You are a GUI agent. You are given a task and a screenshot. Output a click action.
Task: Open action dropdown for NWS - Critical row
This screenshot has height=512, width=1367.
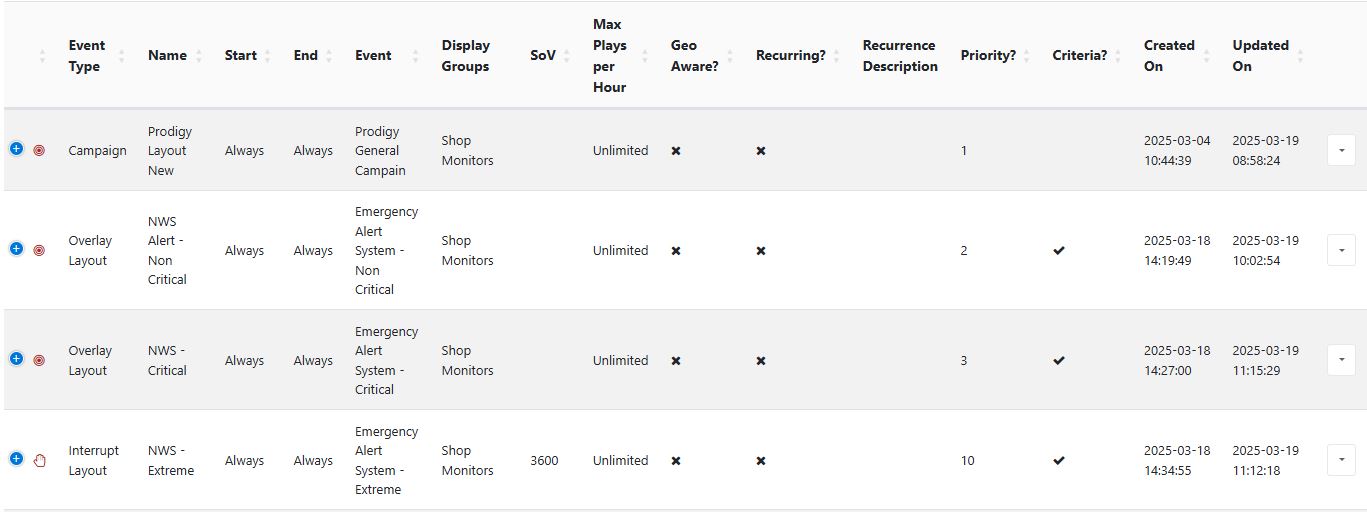(1340, 360)
